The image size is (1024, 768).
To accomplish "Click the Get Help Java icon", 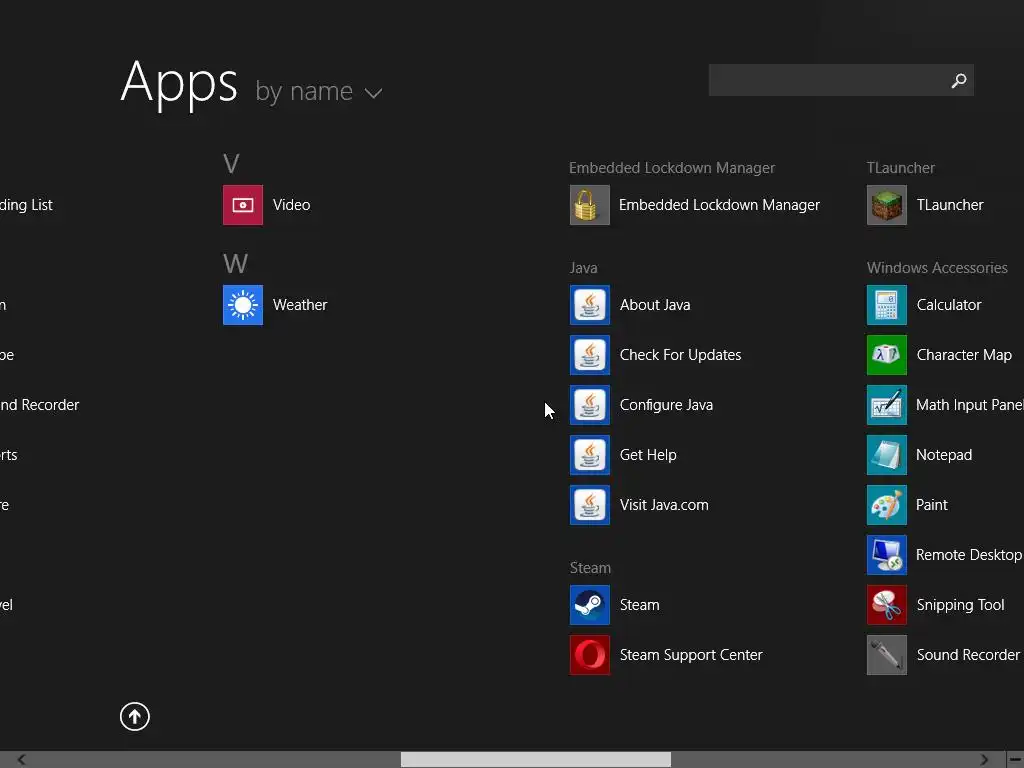I will click(590, 455).
